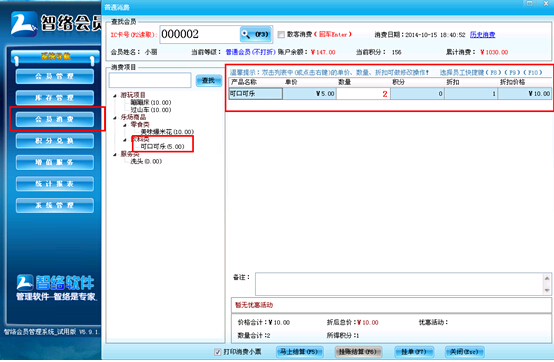Click the cumulative spending ¥1030.00 value
The width and height of the screenshot is (554, 362).
pos(494,52)
